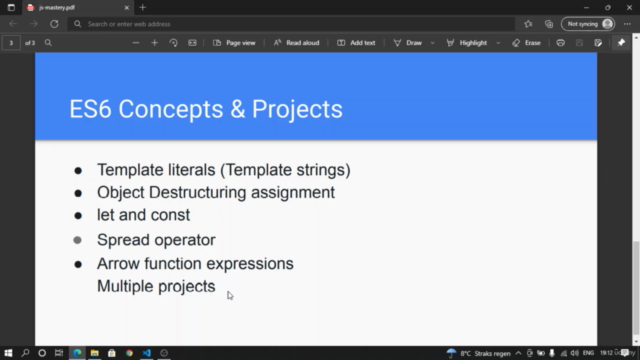Toggle the Draw tool
640x360 pixels.
407,43
